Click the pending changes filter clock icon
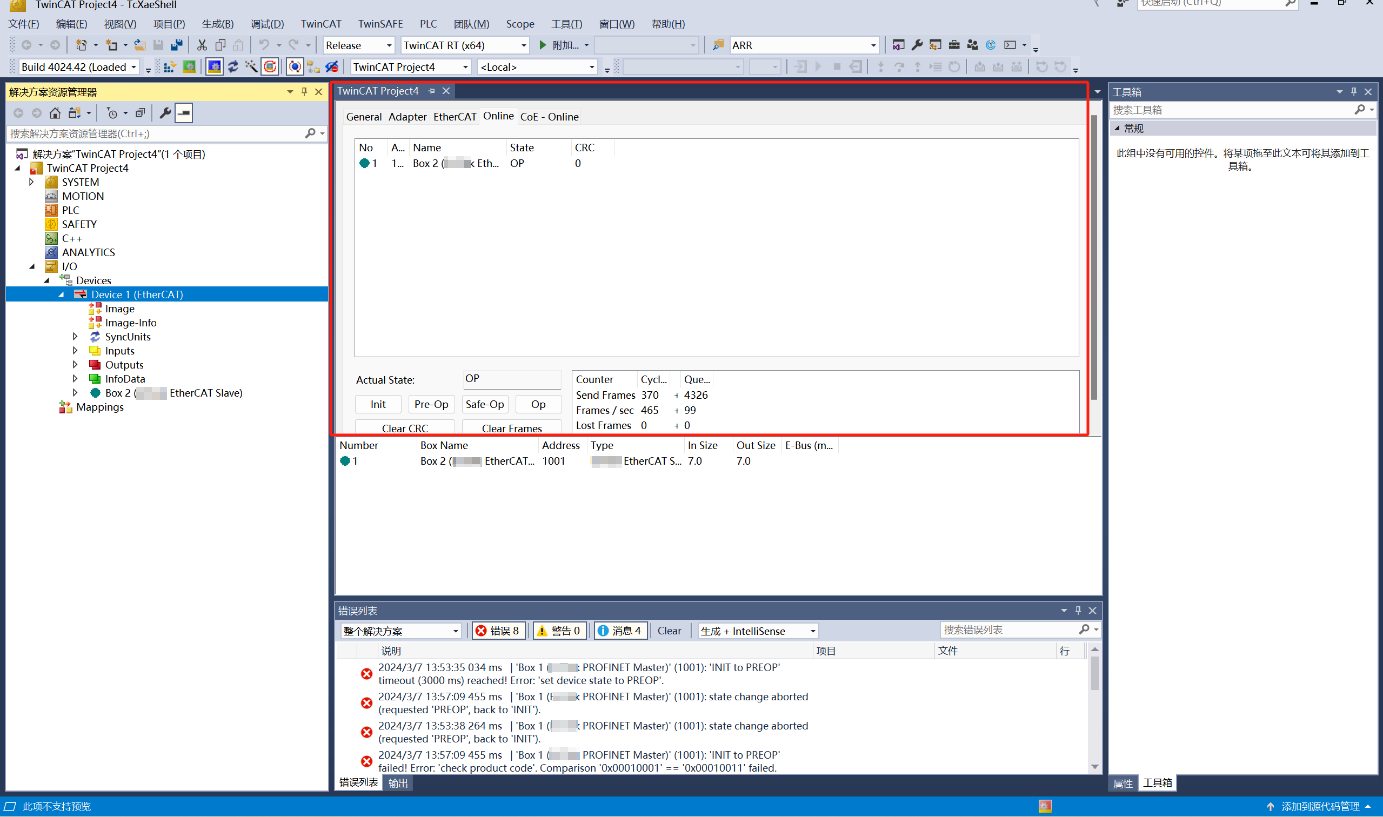Viewport: 1383px width, 817px height. (112, 113)
